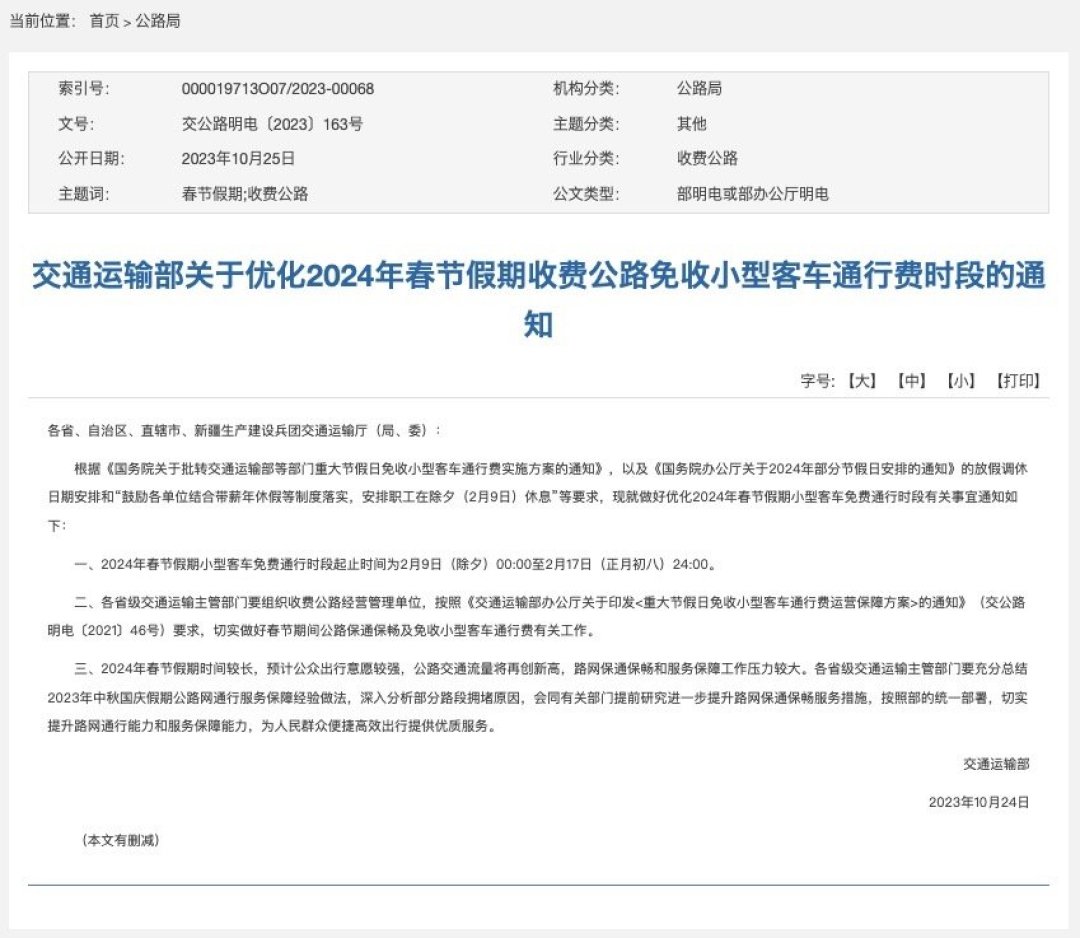Set font size to 大

click(x=862, y=380)
